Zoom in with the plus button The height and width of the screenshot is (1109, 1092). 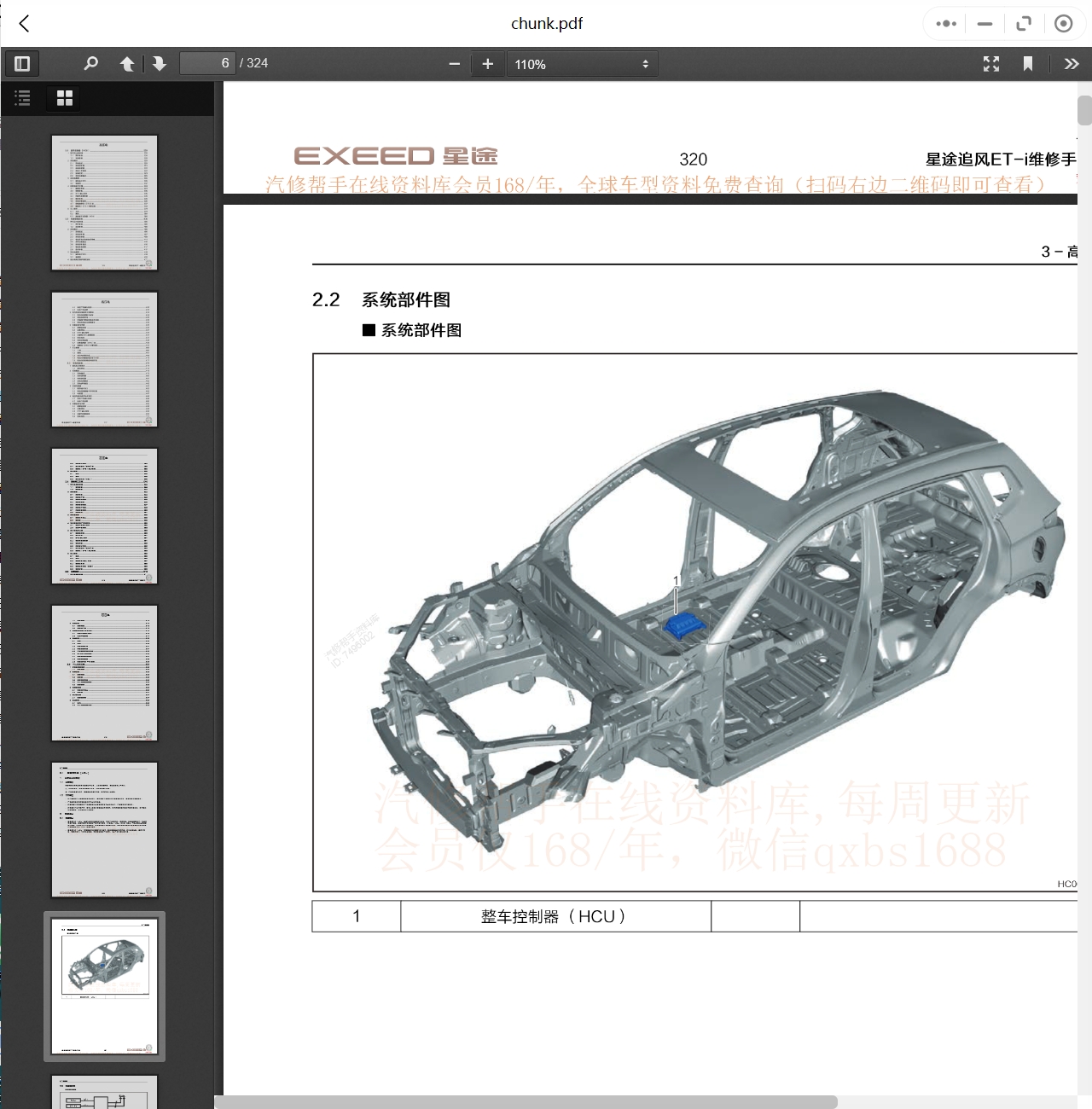[488, 64]
